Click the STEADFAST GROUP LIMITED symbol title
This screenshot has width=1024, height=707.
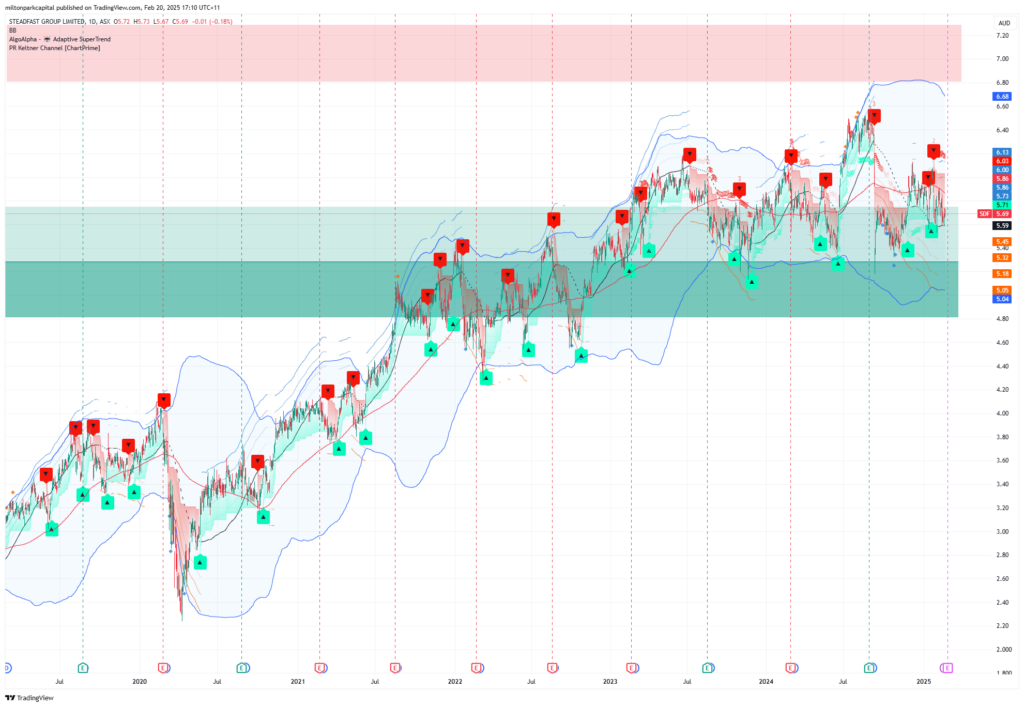coord(46,22)
